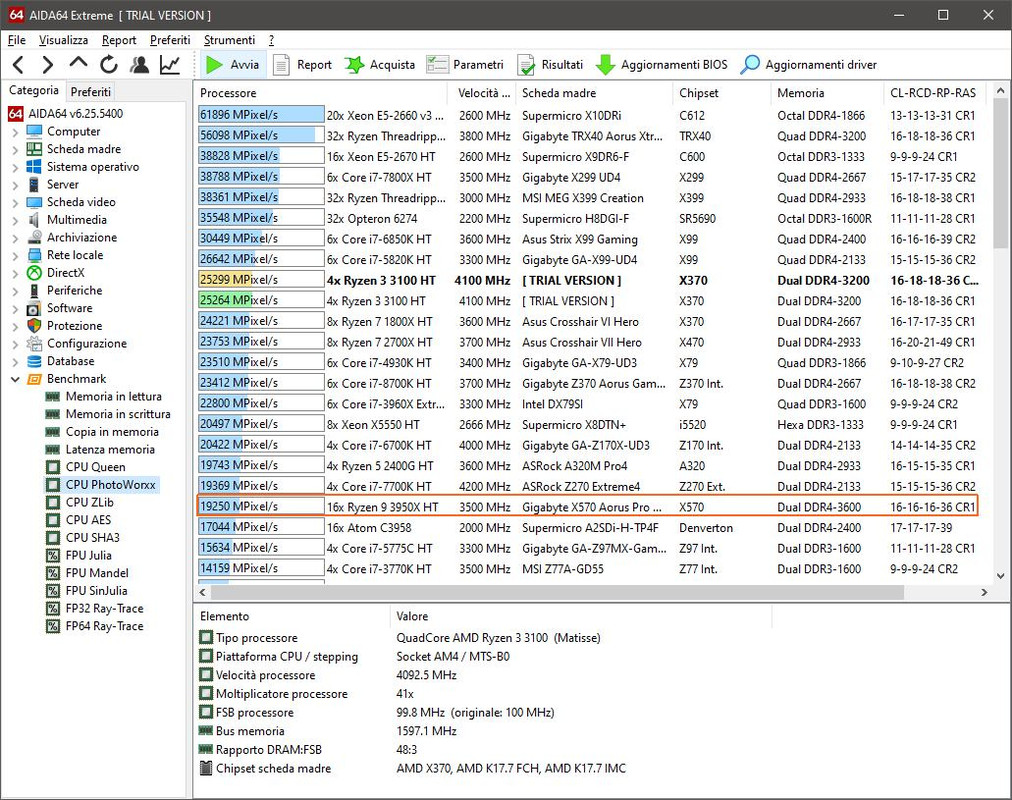Expand the Sistema operativo node

tap(15, 168)
